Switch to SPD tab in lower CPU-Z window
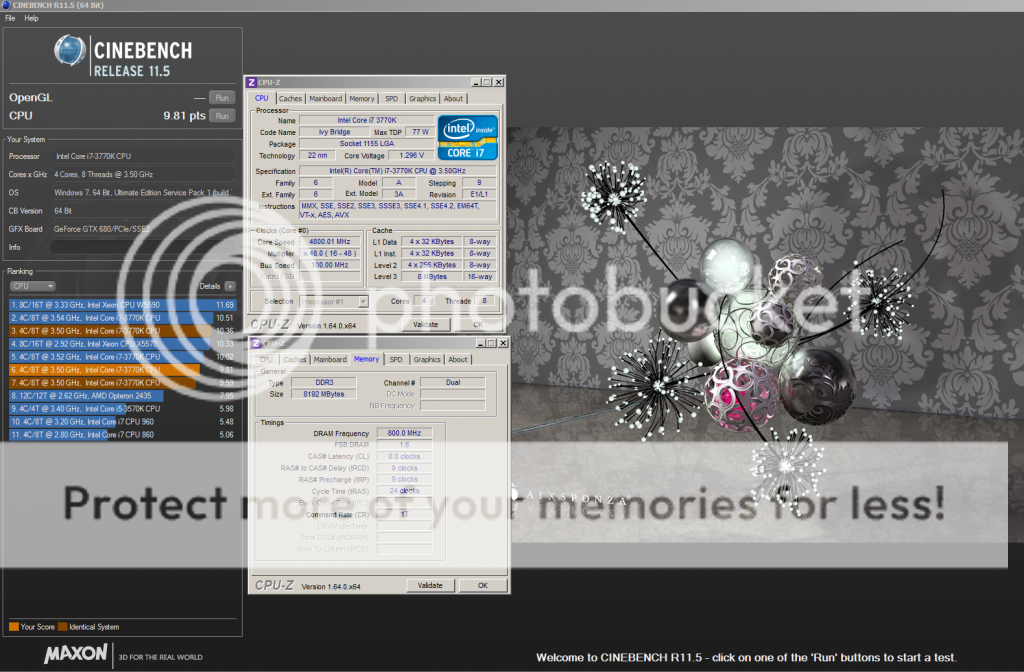This screenshot has width=1024, height=672. coord(396,360)
